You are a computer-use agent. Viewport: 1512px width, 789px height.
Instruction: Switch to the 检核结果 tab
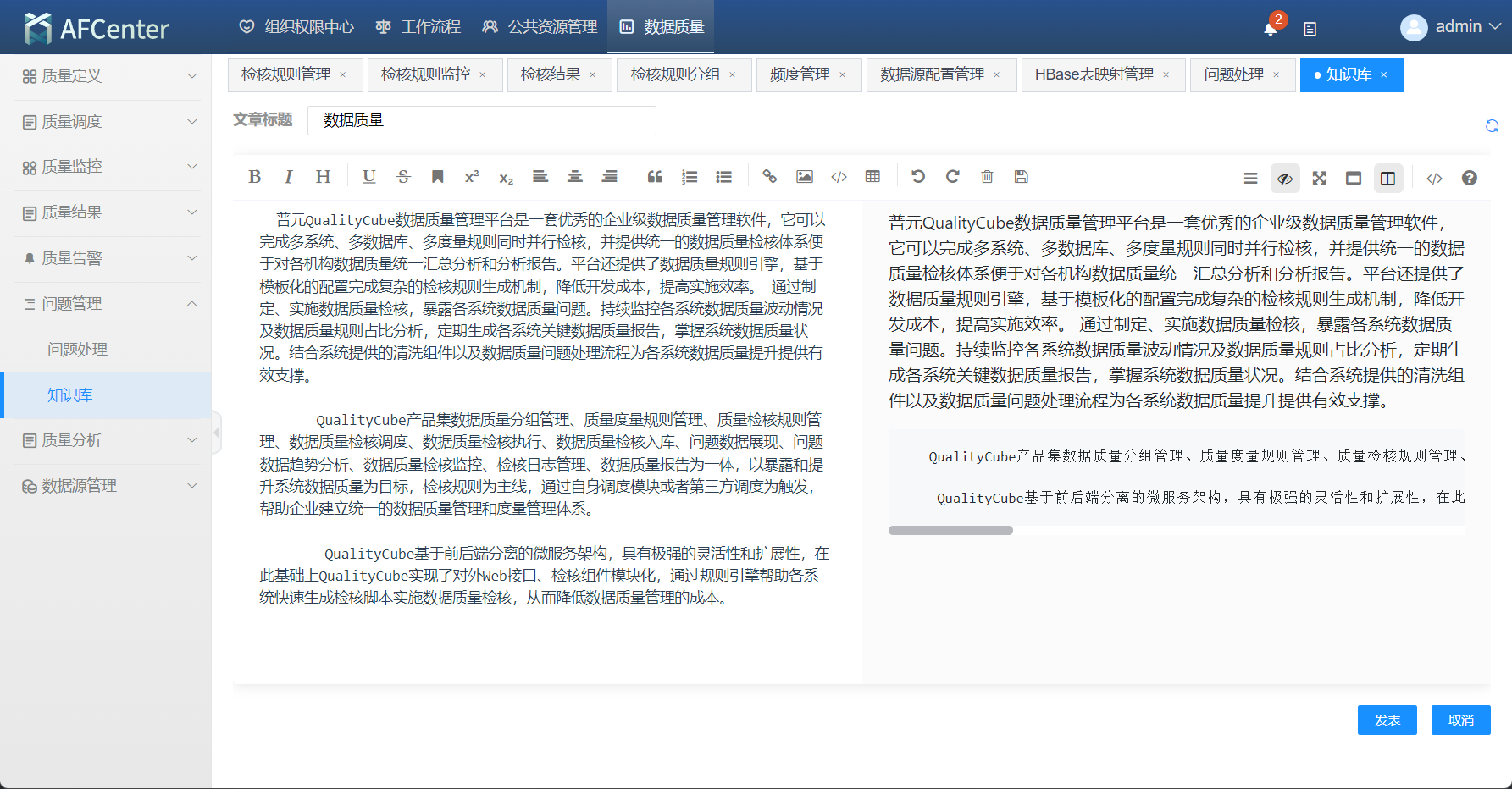pos(551,75)
